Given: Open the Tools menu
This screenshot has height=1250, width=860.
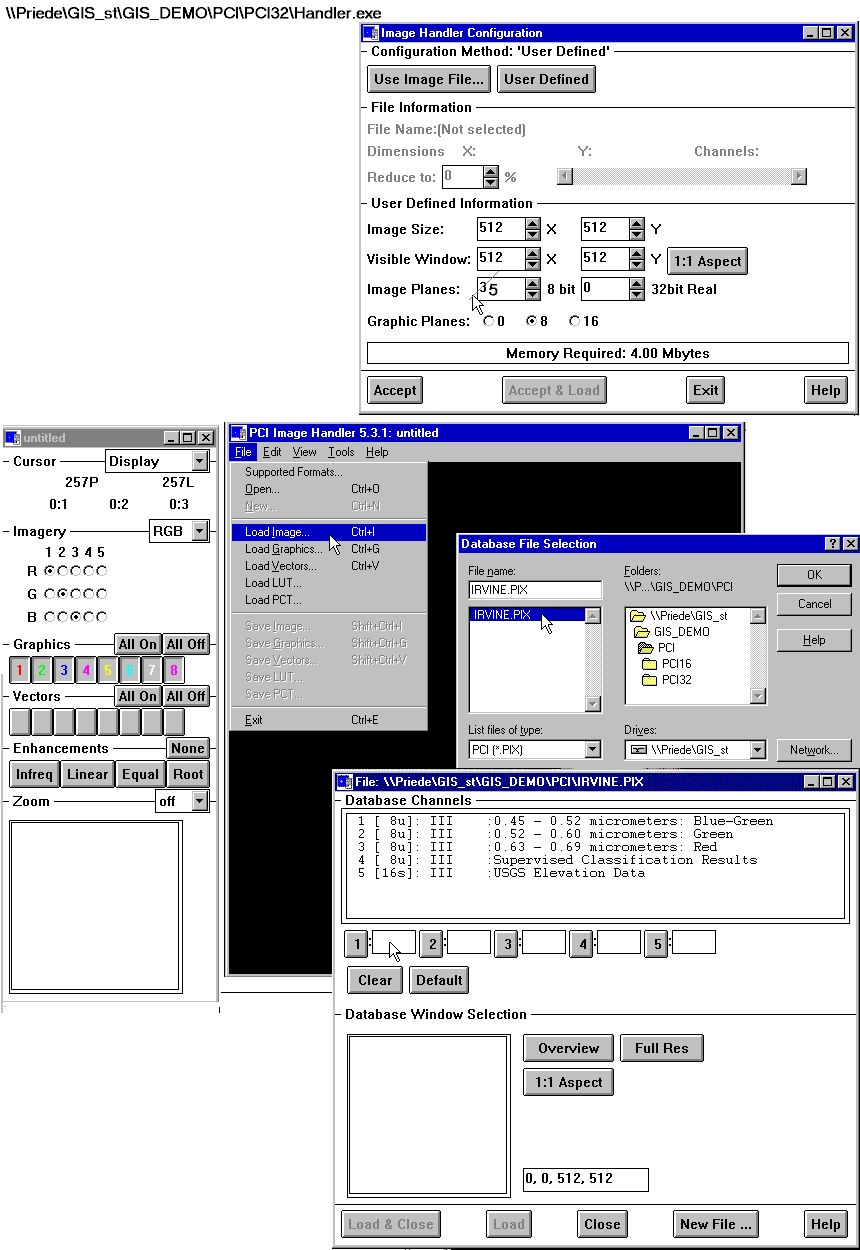Looking at the screenshot, I should pos(341,453).
